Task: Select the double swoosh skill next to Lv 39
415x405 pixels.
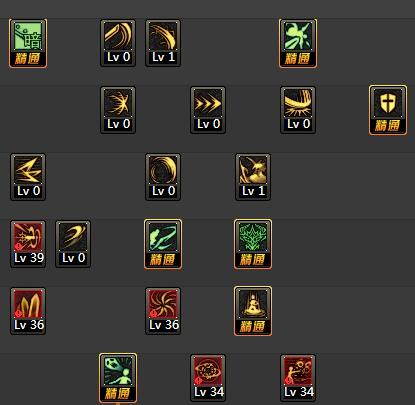Action: pos(73,244)
